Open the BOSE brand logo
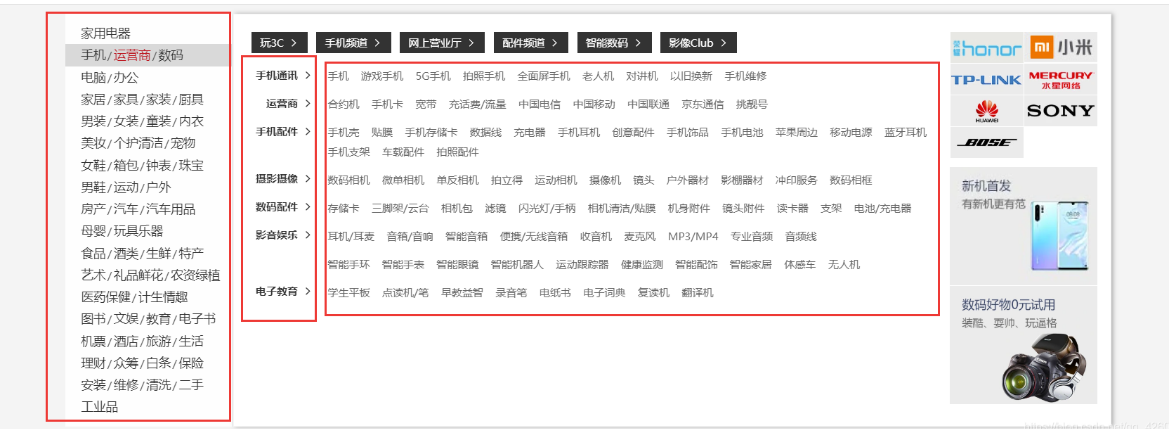Viewport: 1169px width, 429px height. pos(986,143)
